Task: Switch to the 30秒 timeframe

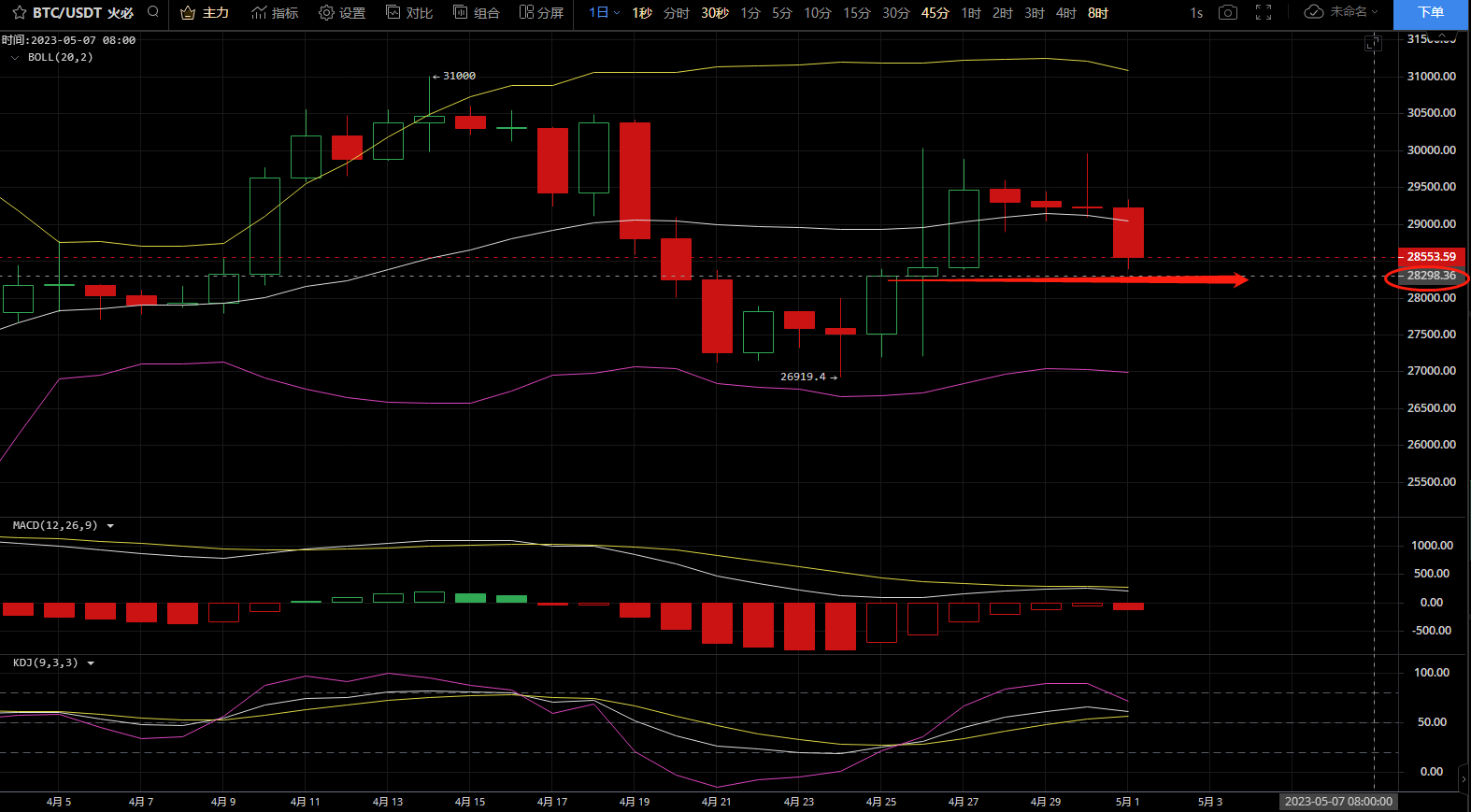Action: pyautogui.click(x=715, y=13)
